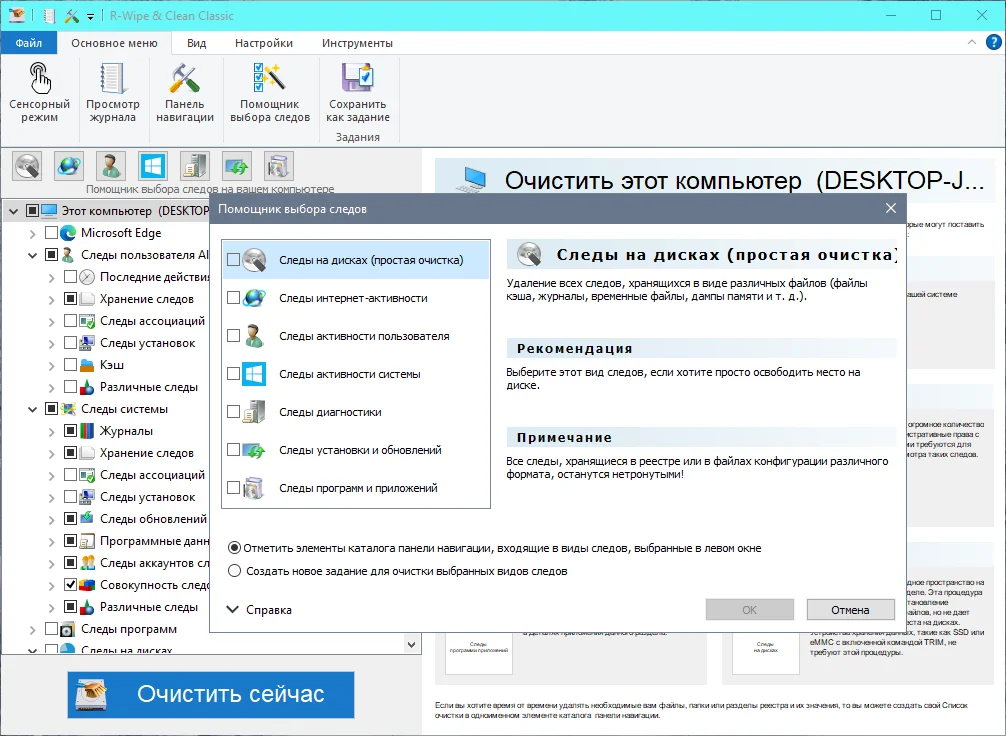1006x736 pixels.
Task: Open the Просмотр журнала log viewer
Action: (112, 93)
